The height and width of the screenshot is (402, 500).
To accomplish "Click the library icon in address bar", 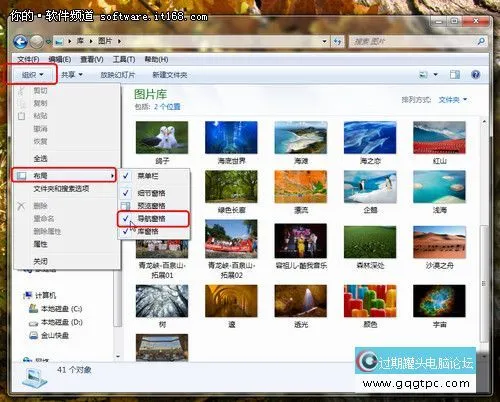I will pyautogui.click(x=59, y=42).
